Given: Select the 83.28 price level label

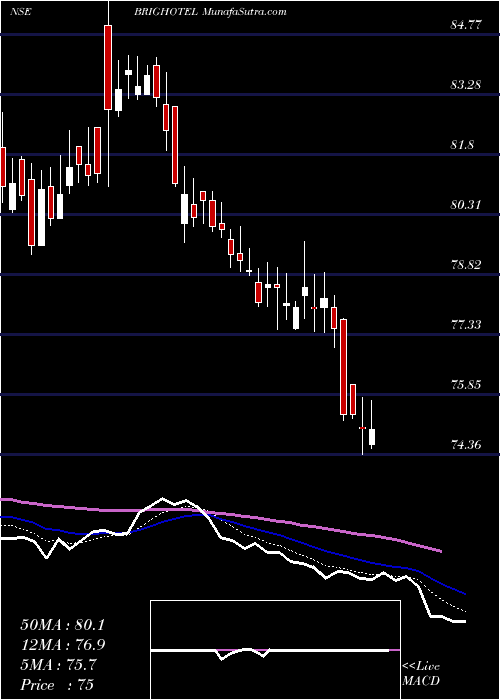Looking at the screenshot, I should click(x=466, y=85).
